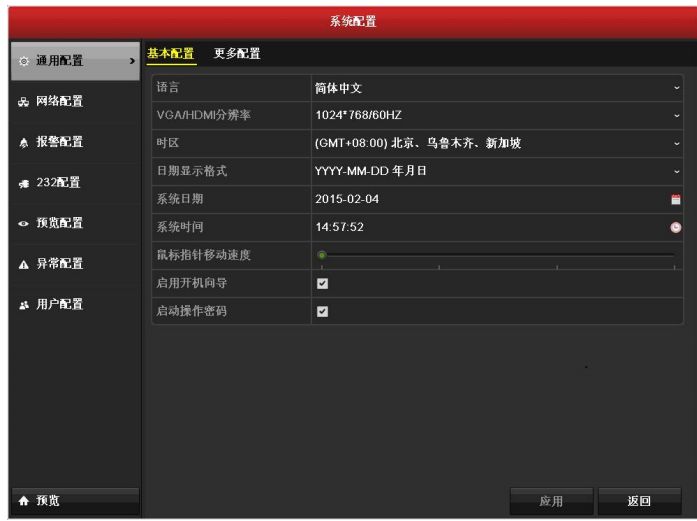Viewport: 697px width, 521px height.
Task: Open the clock picker for 系统时间
Action: pos(675,227)
